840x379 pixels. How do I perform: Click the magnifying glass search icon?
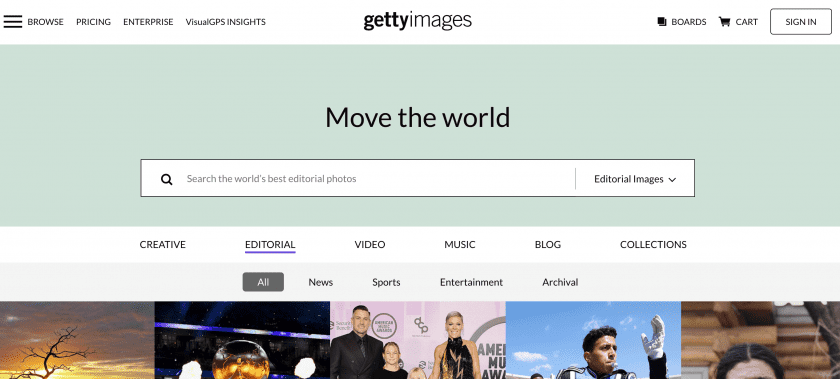tap(167, 179)
